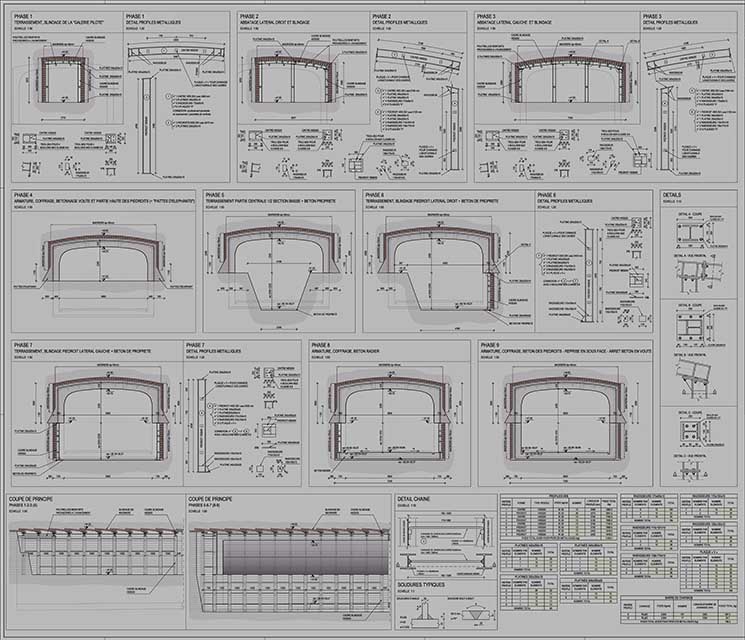The height and width of the screenshot is (640, 745).
Task: Click the 'PHASE 4' Armature Coffrage Betonnage title
Action: 104,198
